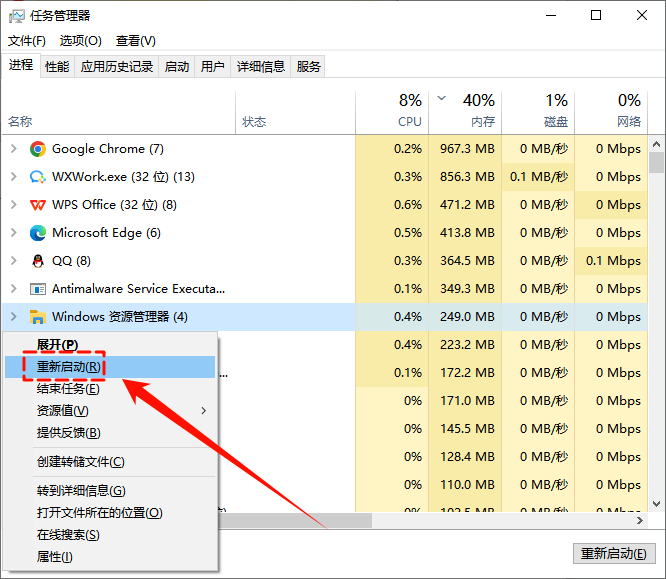Expand the Antimalware Service Executable group

pos(14,289)
